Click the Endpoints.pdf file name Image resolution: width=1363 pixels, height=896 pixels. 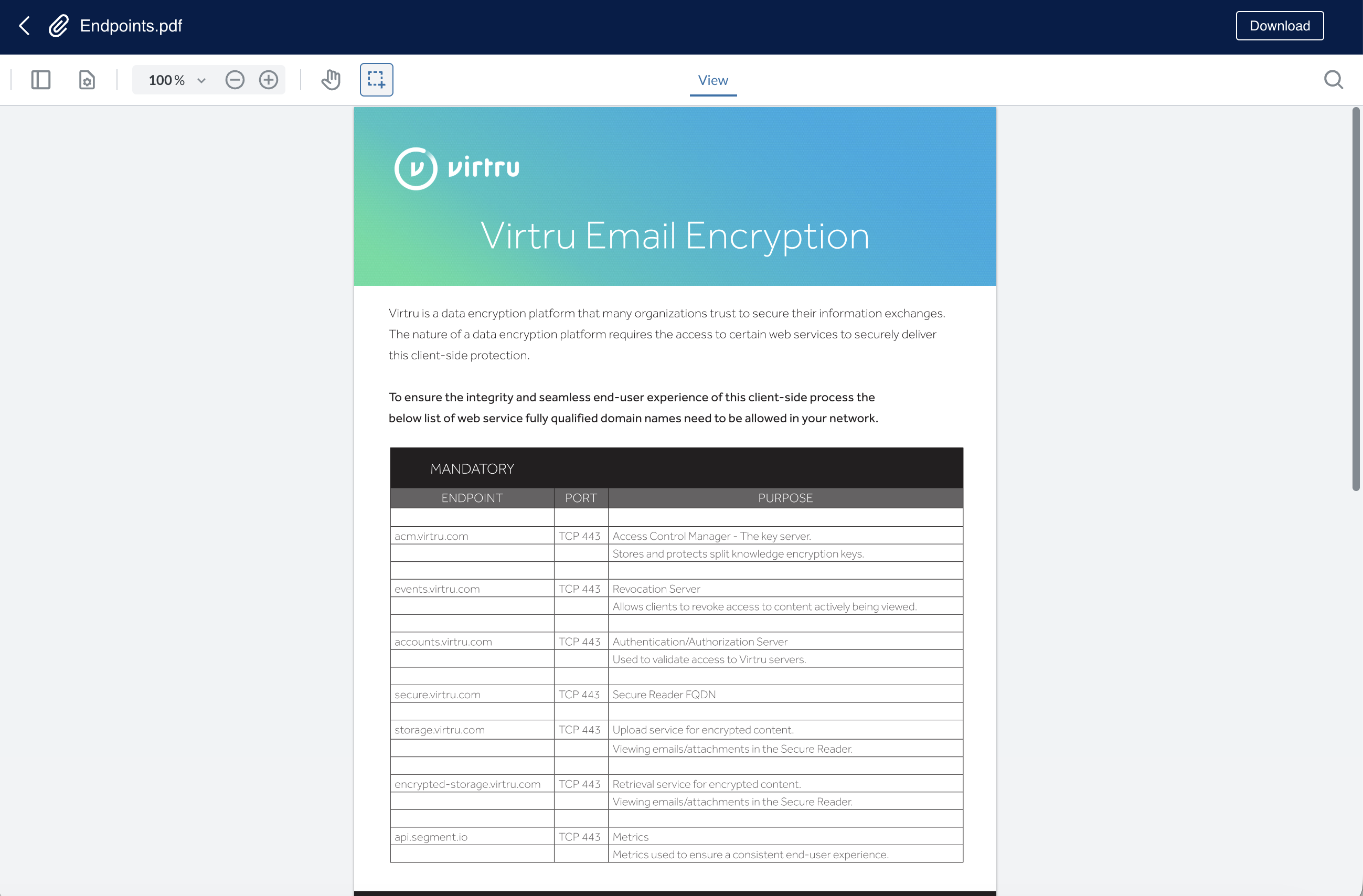pyautogui.click(x=131, y=26)
